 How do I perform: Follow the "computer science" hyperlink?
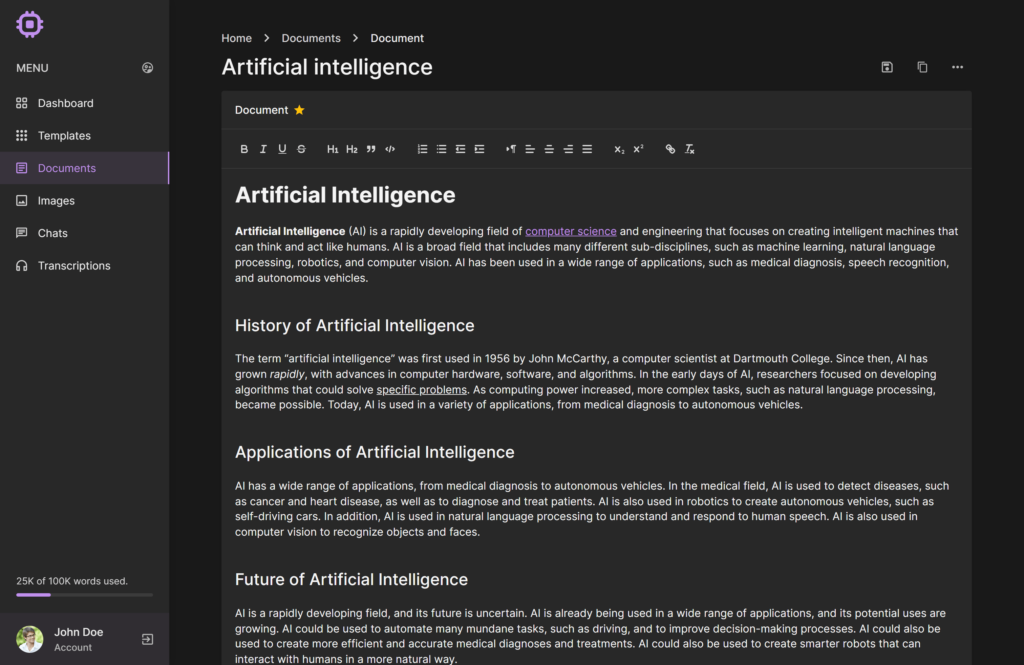click(571, 231)
